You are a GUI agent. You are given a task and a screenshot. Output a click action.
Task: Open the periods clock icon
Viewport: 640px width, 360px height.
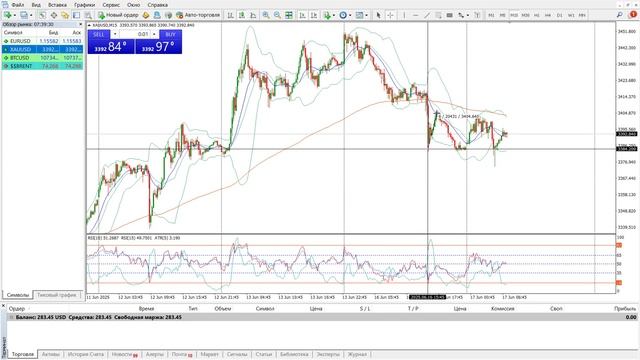pyautogui.click(x=343, y=15)
